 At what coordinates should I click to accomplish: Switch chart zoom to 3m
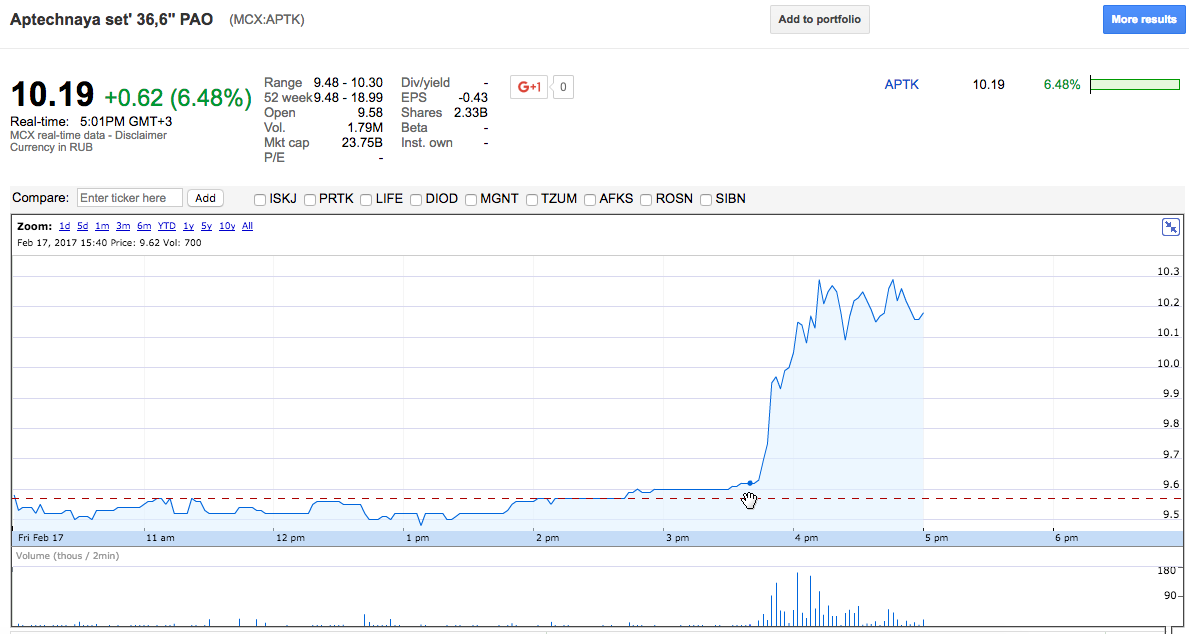pyautogui.click(x=123, y=226)
